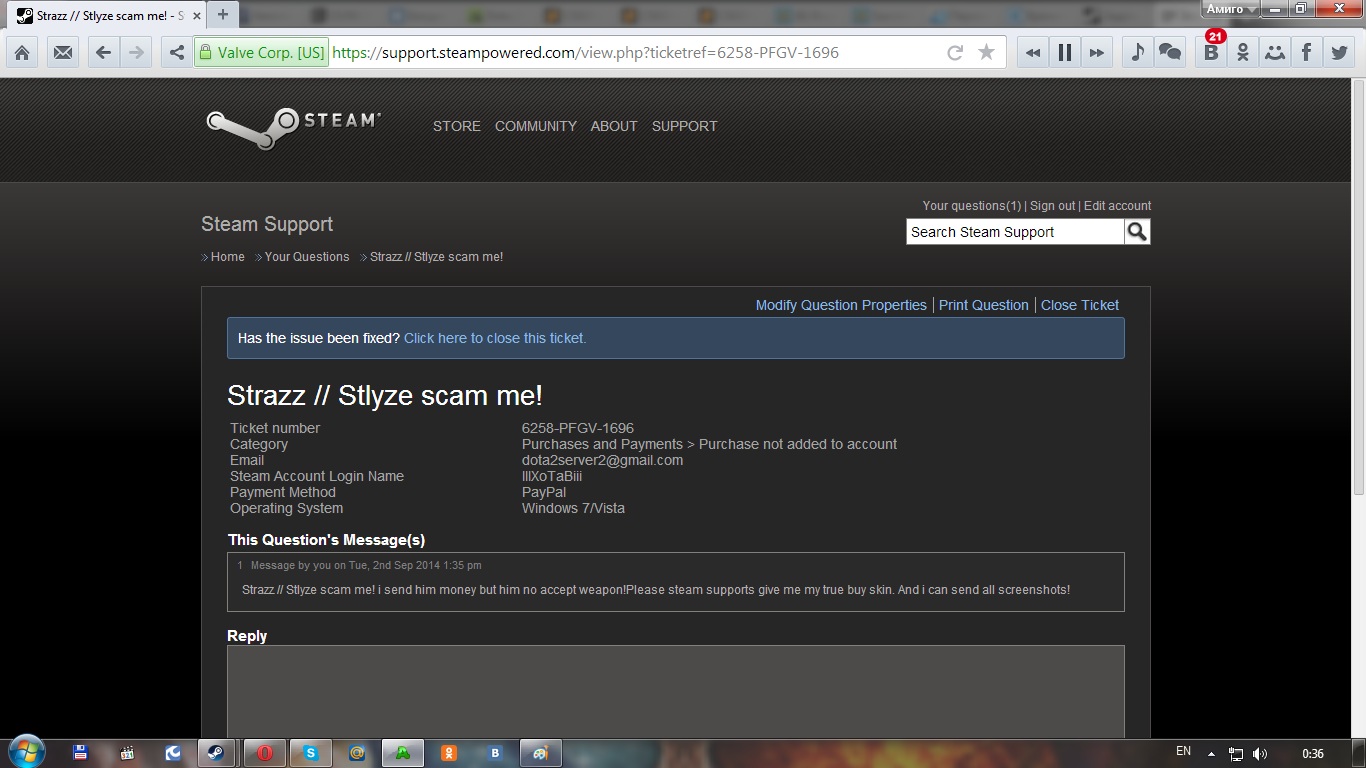The height and width of the screenshot is (768, 1366).
Task: Click the Search Steam Support field
Action: (x=1015, y=232)
